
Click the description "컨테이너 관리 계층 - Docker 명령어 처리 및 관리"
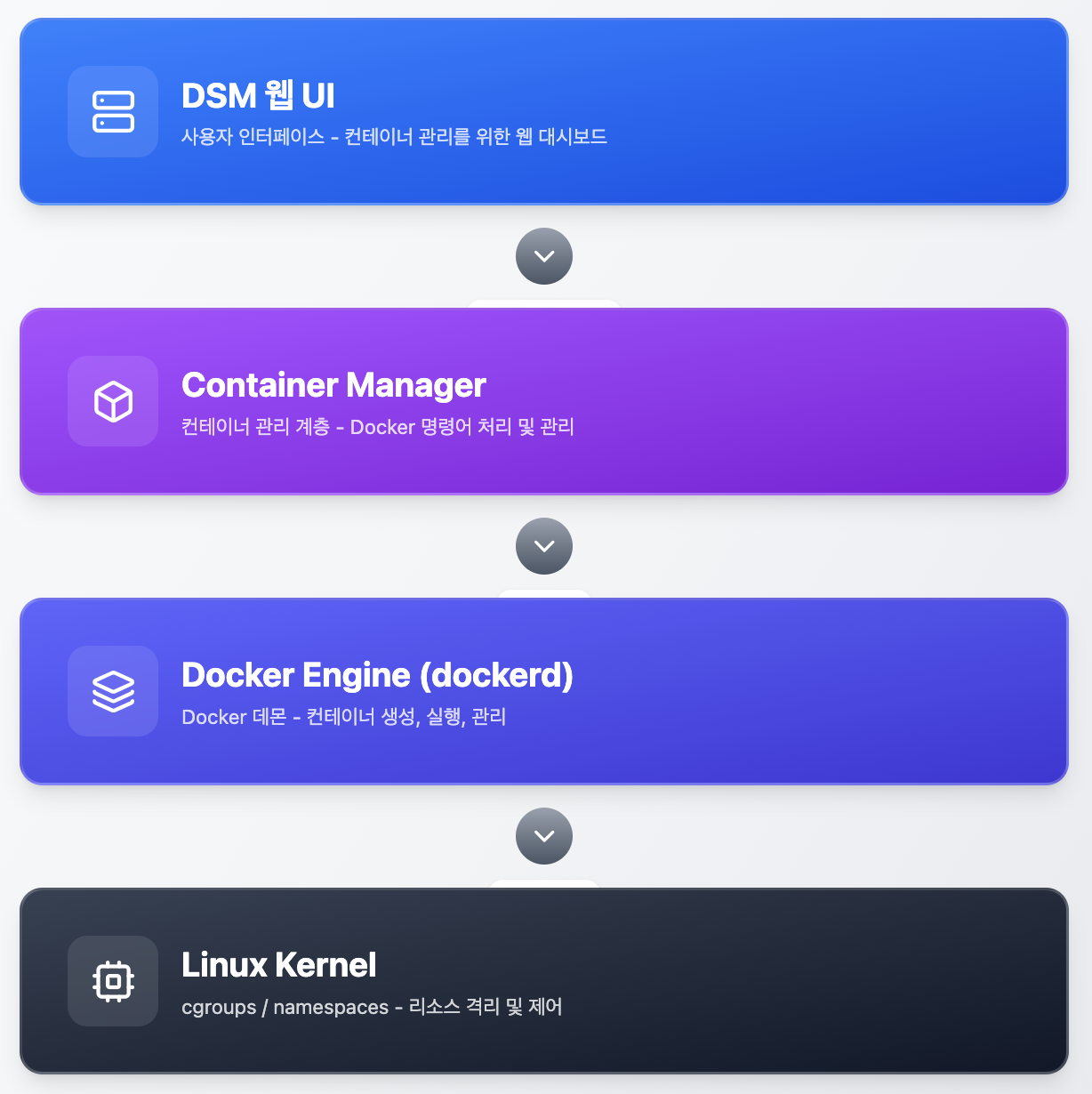pyautogui.click(x=377, y=427)
